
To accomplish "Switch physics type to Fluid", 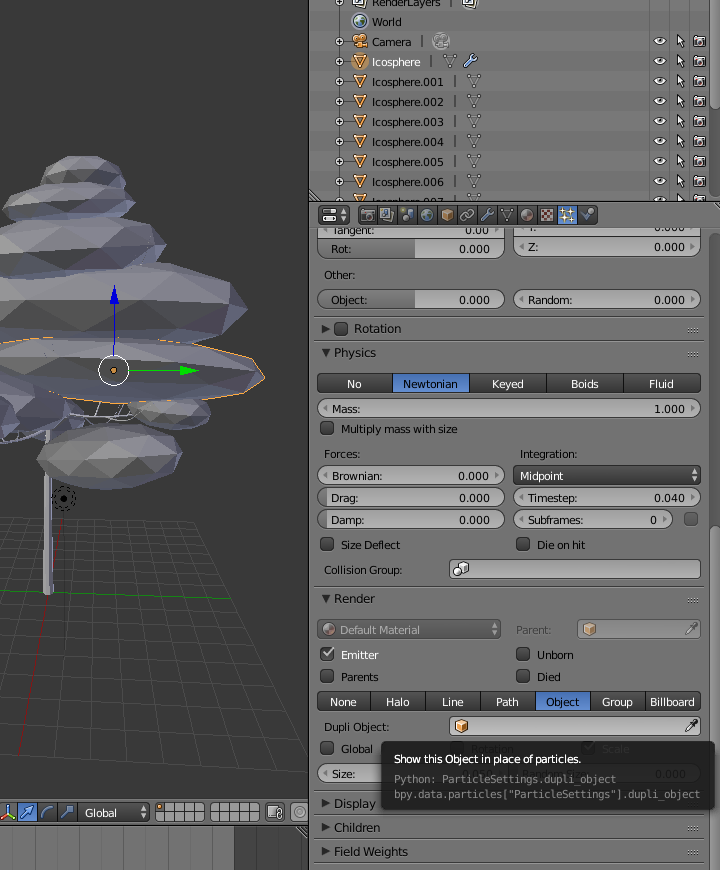I will coord(662,383).
